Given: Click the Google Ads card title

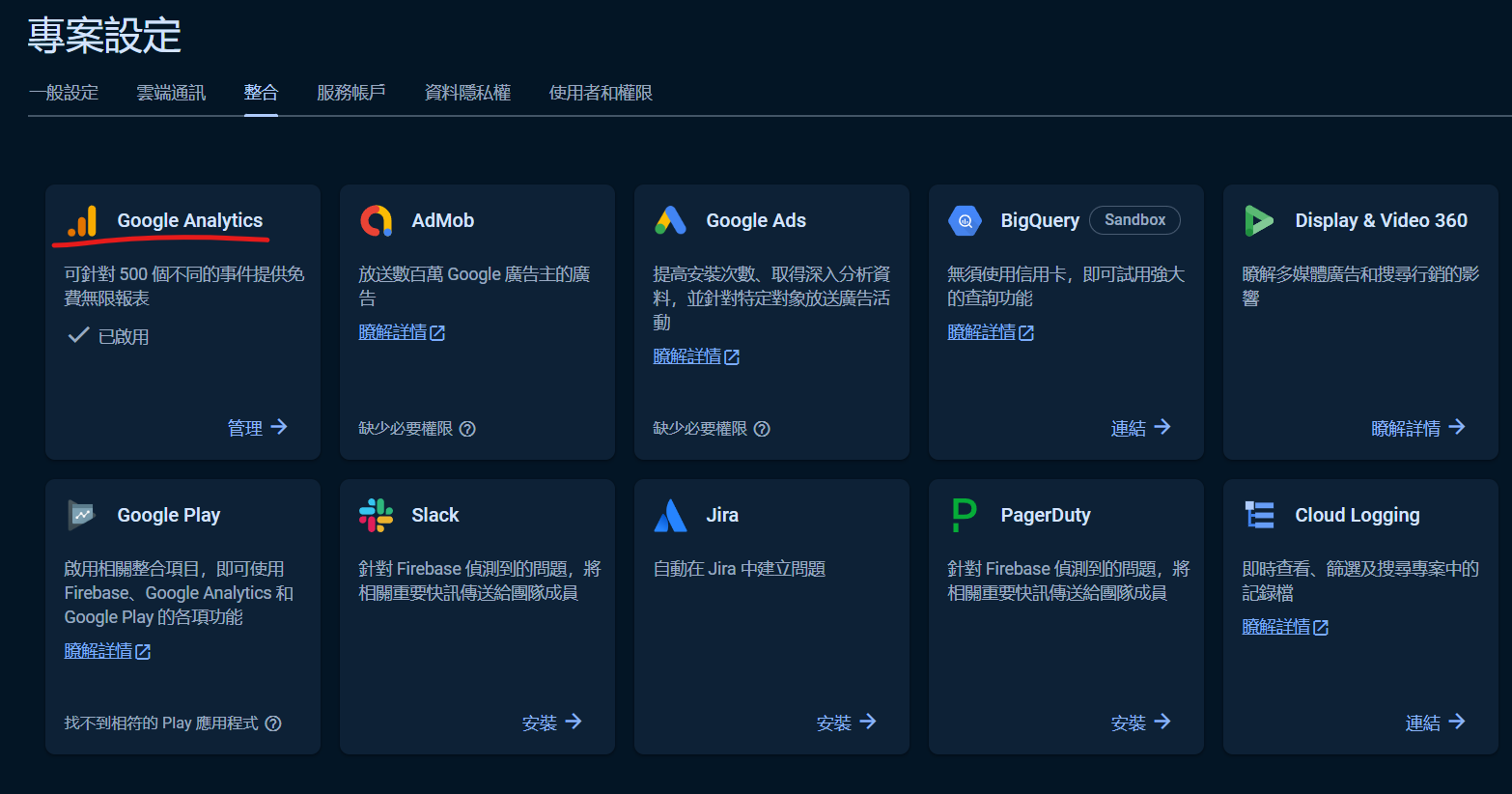Looking at the screenshot, I should (x=756, y=220).
